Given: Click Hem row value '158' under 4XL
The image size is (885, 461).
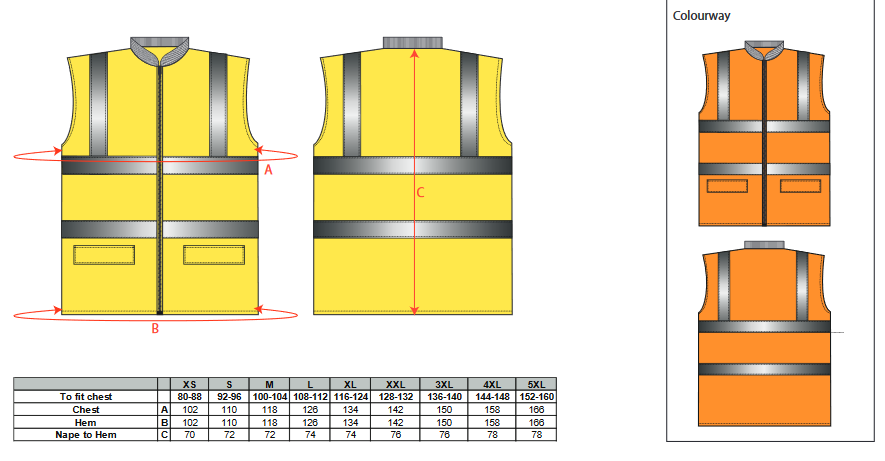Looking at the screenshot, I should point(492,423).
